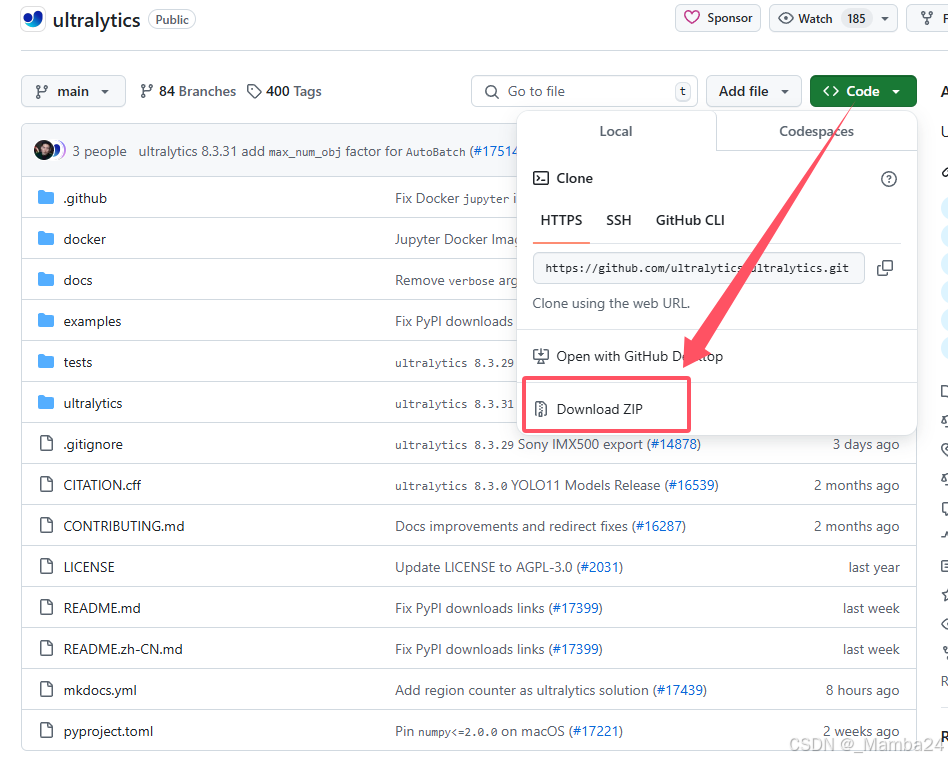The width and height of the screenshot is (948, 760).
Task: Click the file icon beside CITATION.cff
Action: click(x=46, y=484)
